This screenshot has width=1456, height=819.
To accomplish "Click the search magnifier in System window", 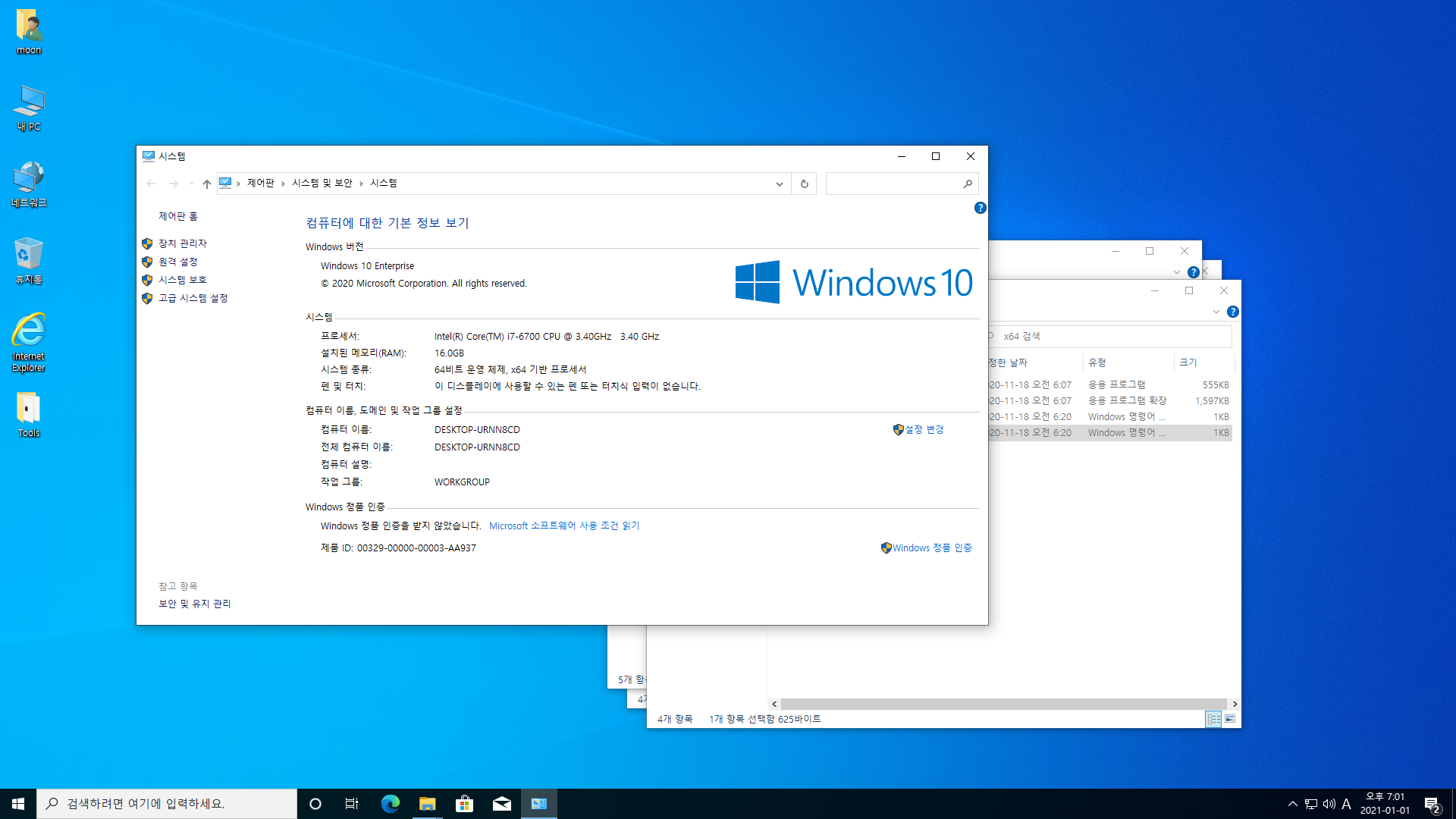I will pyautogui.click(x=968, y=184).
